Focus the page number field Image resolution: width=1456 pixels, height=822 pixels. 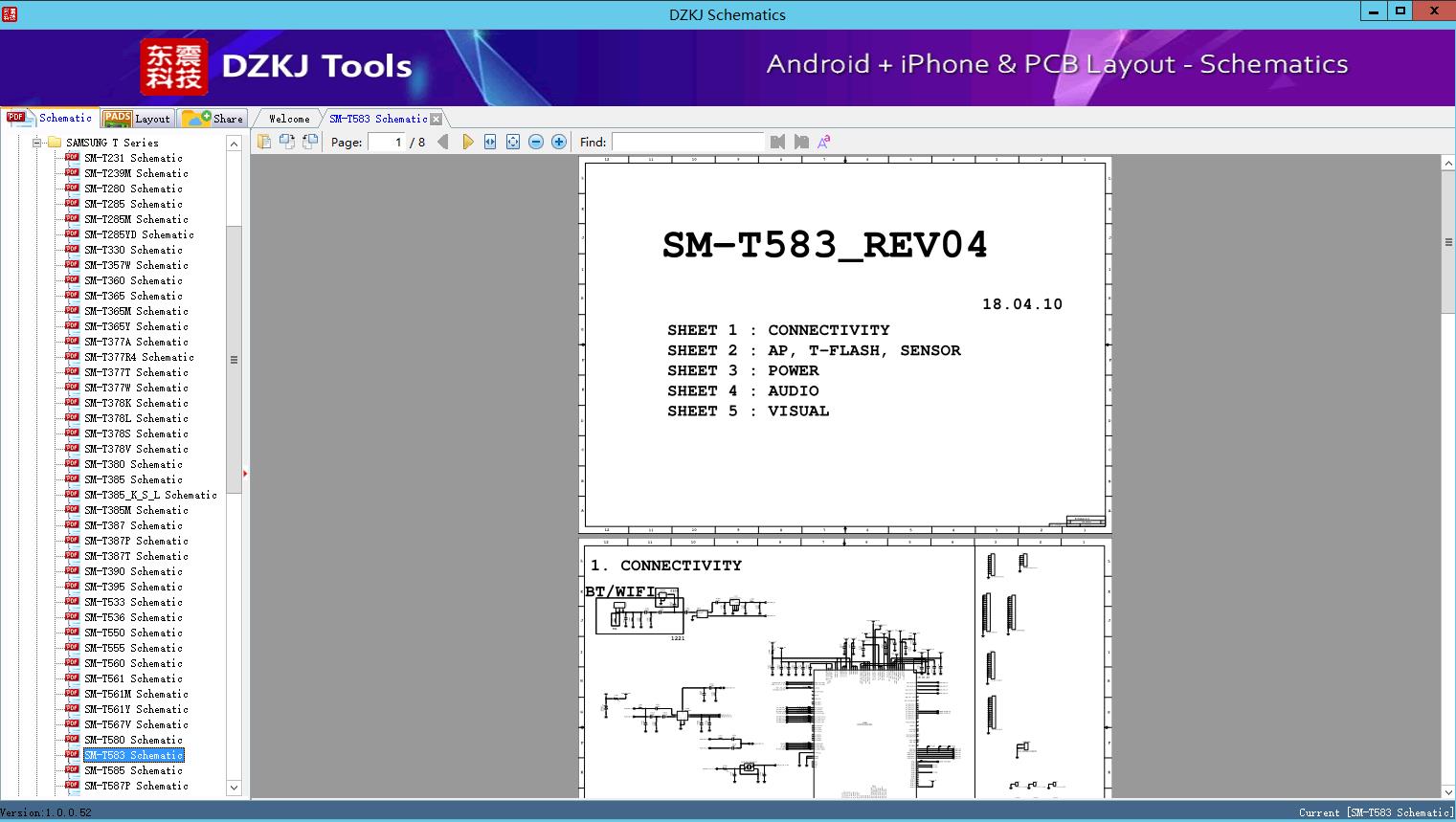click(x=386, y=142)
